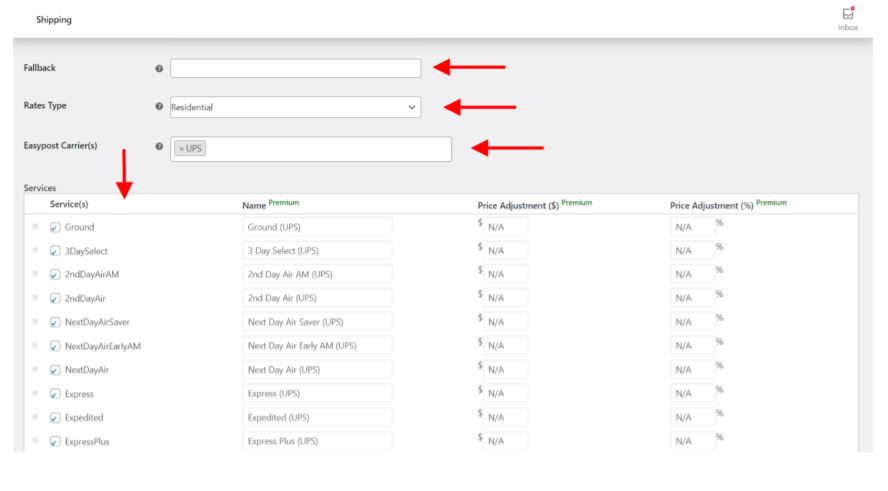
Task: Click NextDayAirSaver percent price adjustment field
Action: (693, 322)
